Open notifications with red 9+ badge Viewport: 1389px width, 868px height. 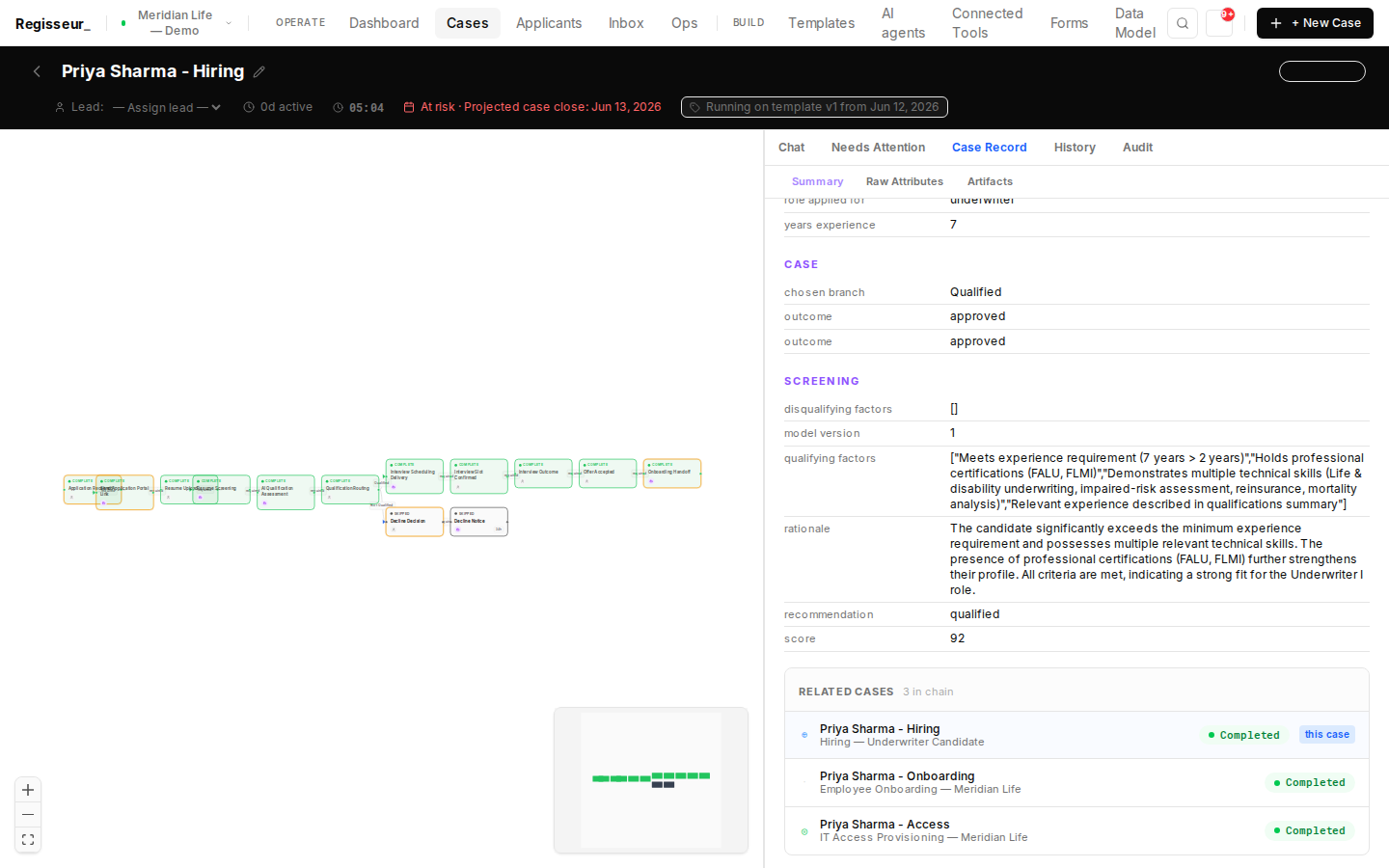(x=1219, y=23)
